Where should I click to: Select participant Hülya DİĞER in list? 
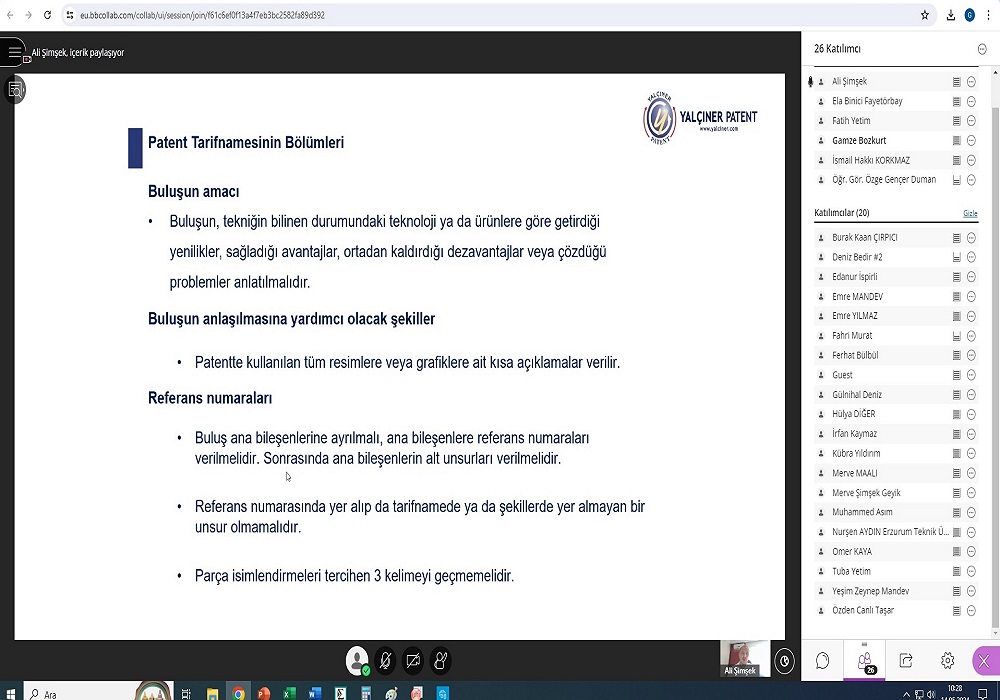[x=853, y=414]
